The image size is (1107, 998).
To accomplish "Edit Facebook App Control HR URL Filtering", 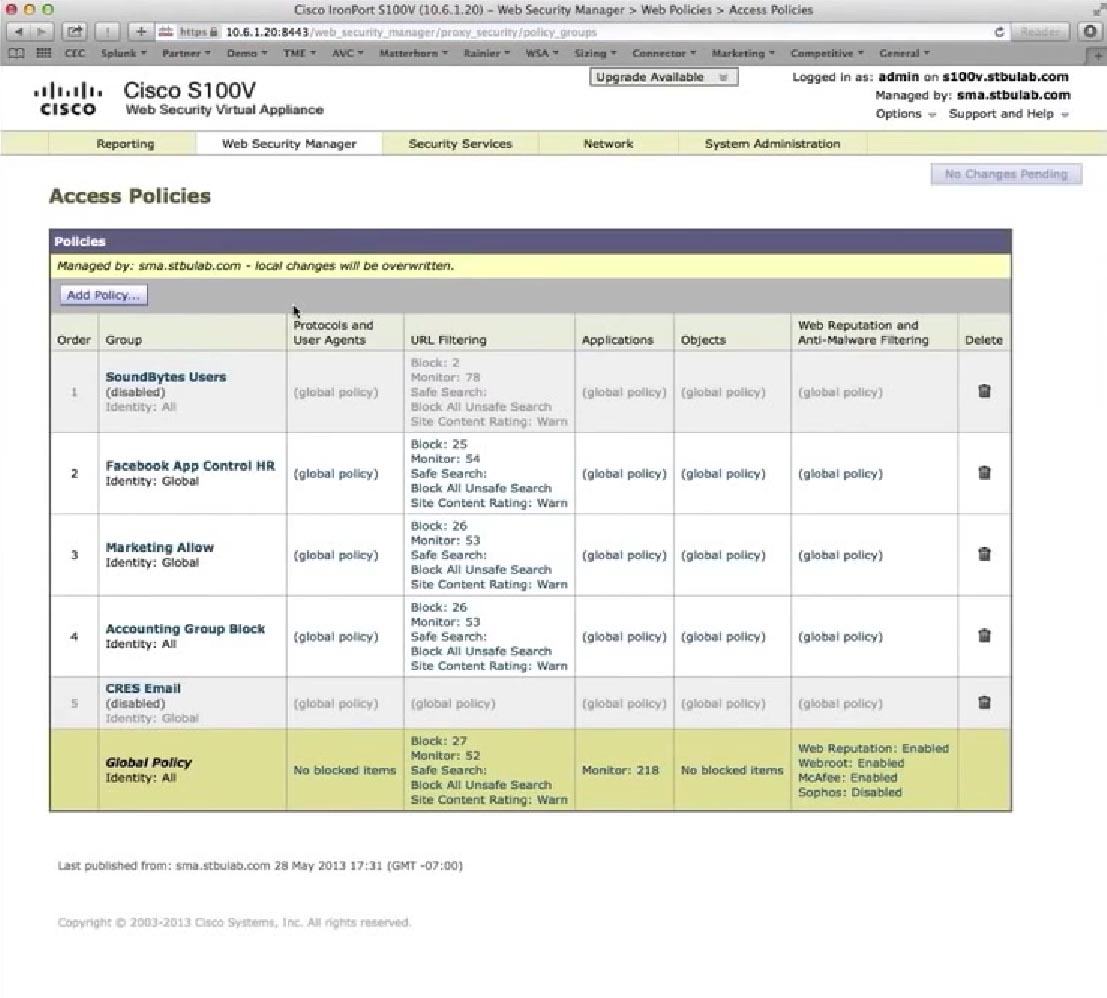I will tap(489, 474).
